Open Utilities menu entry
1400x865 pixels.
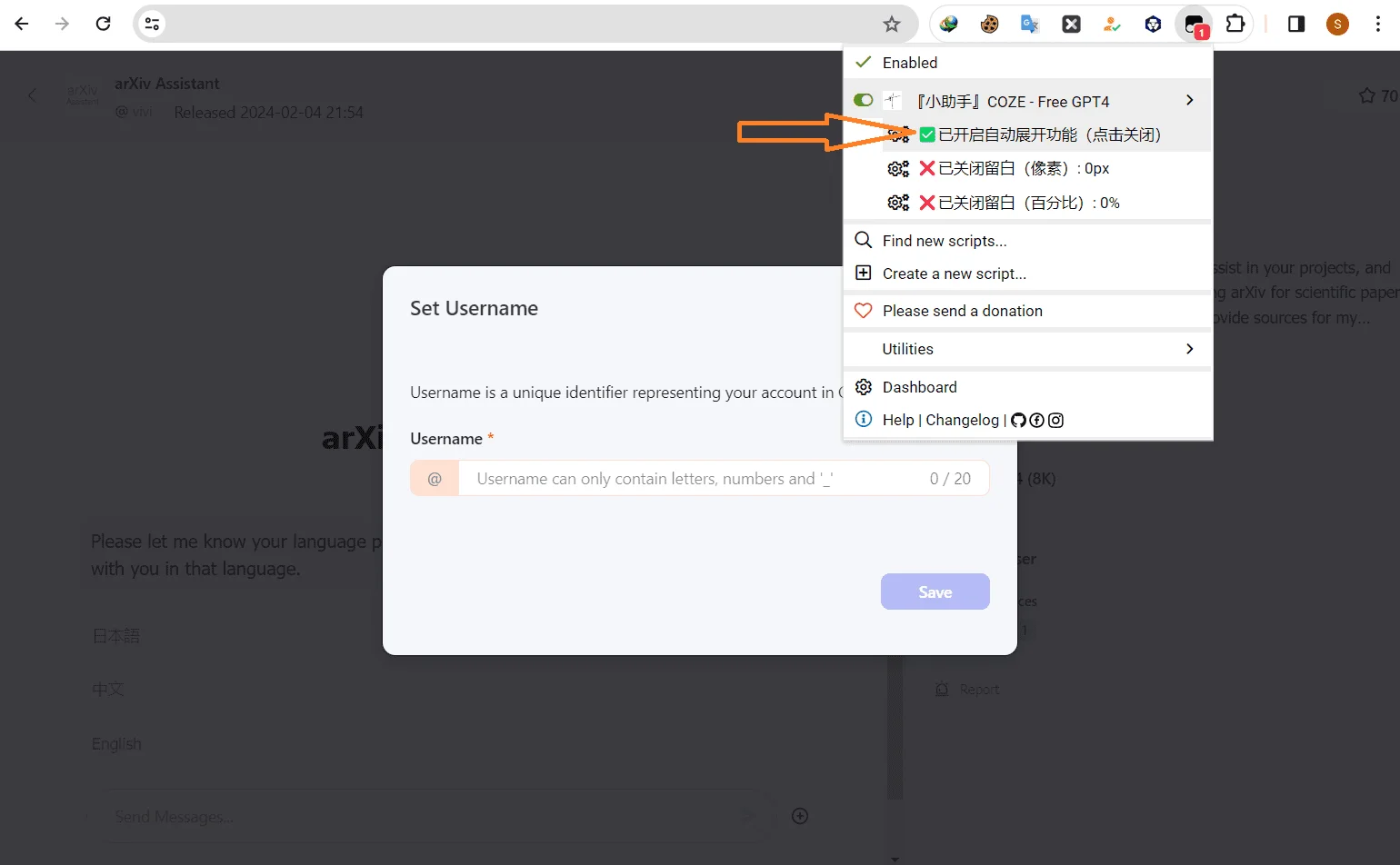[1028, 349]
